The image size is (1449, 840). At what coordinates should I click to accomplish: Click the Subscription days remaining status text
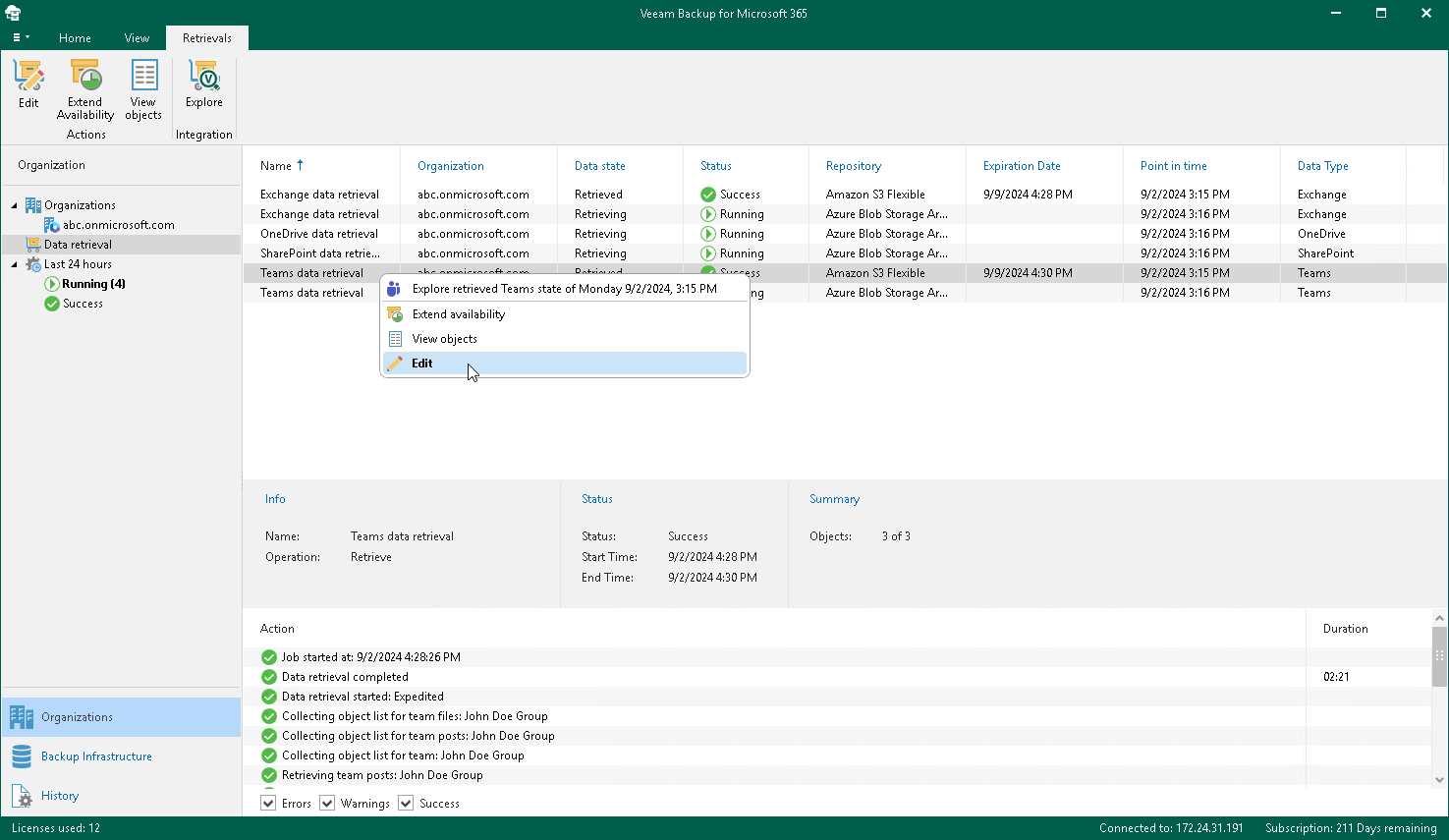(x=1351, y=828)
